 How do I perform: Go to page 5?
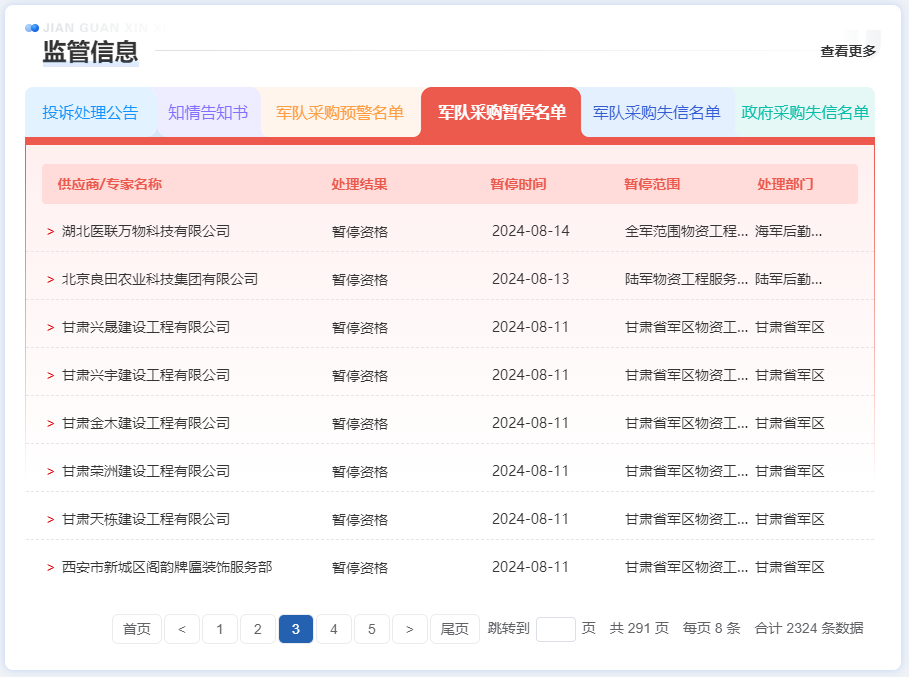[372, 629]
